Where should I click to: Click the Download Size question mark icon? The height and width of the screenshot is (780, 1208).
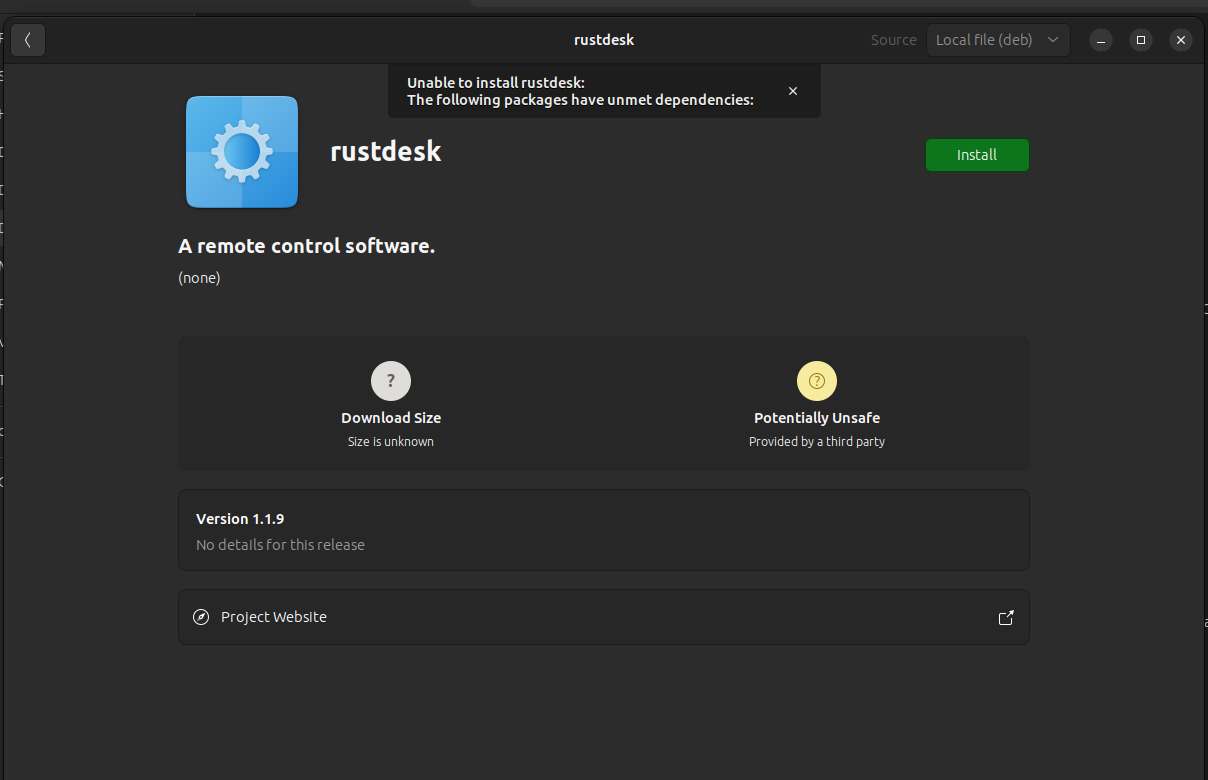pyautogui.click(x=390, y=381)
